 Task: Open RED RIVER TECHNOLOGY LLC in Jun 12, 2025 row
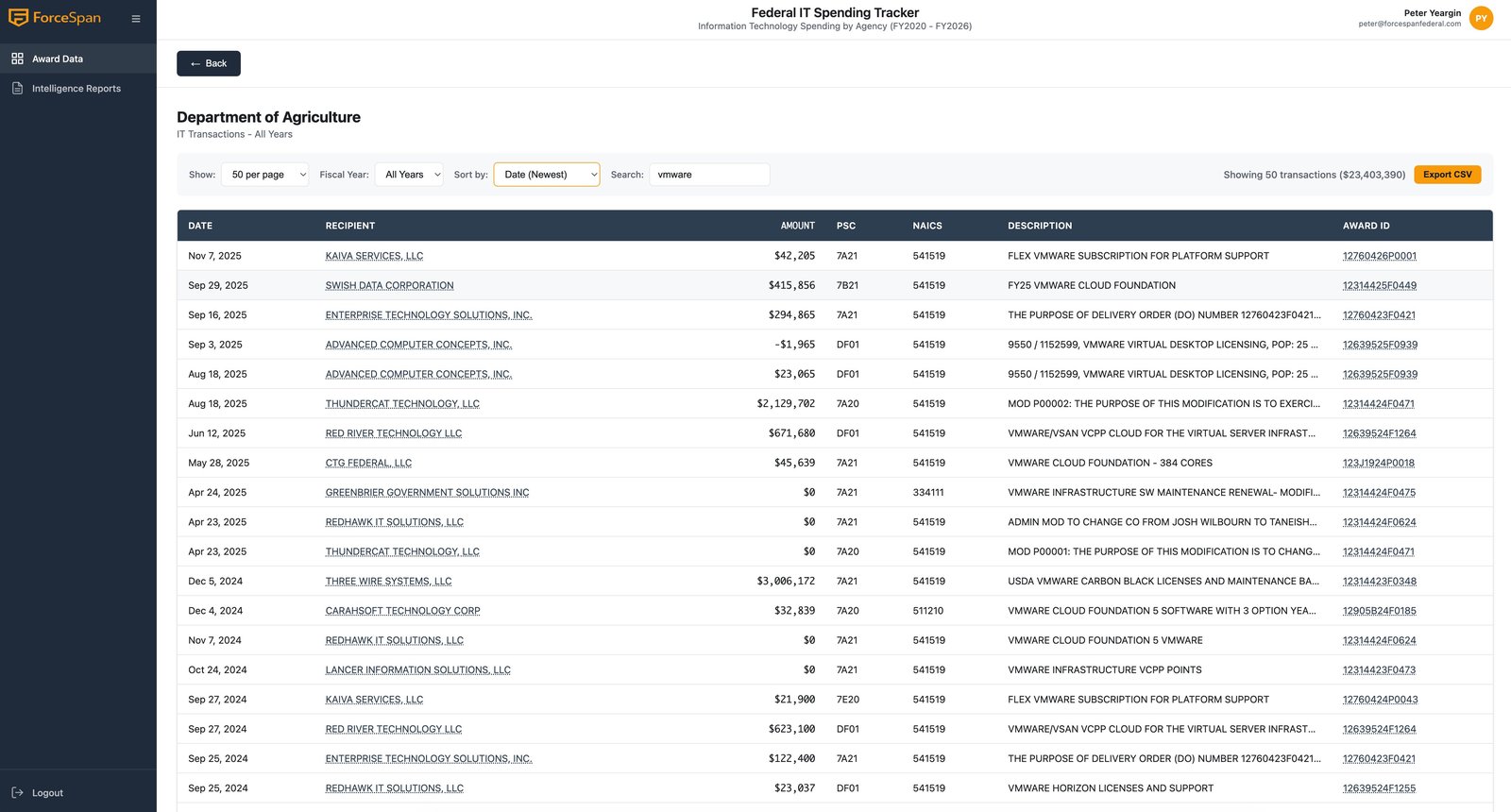pyautogui.click(x=393, y=433)
